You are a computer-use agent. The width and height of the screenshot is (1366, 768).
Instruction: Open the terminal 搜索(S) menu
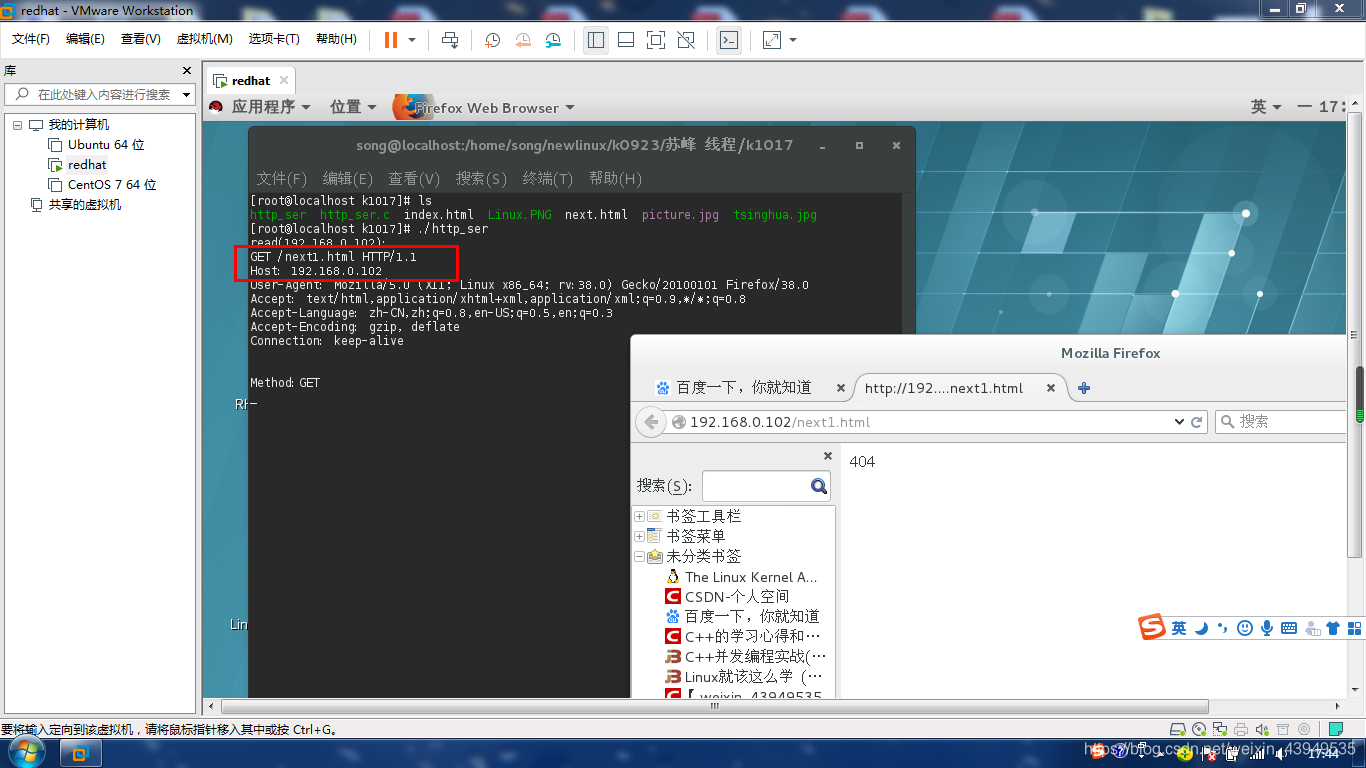[481, 179]
